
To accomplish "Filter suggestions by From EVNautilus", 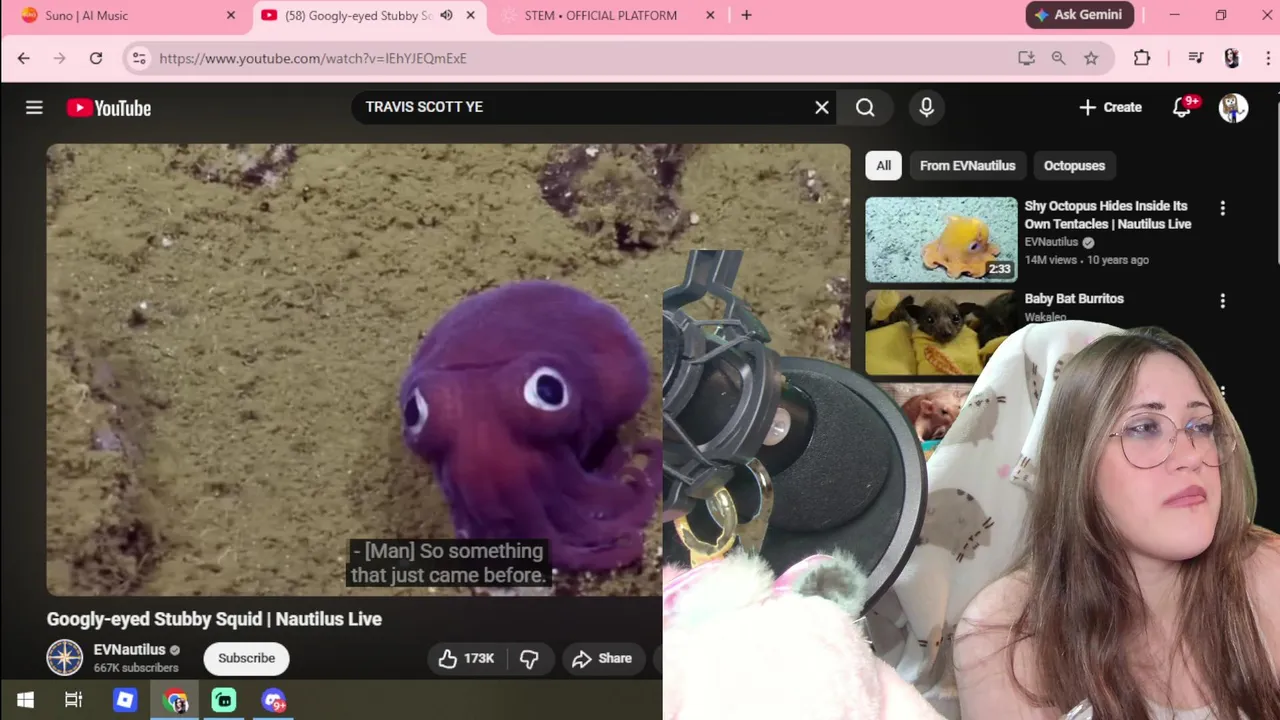I will tap(967, 165).
